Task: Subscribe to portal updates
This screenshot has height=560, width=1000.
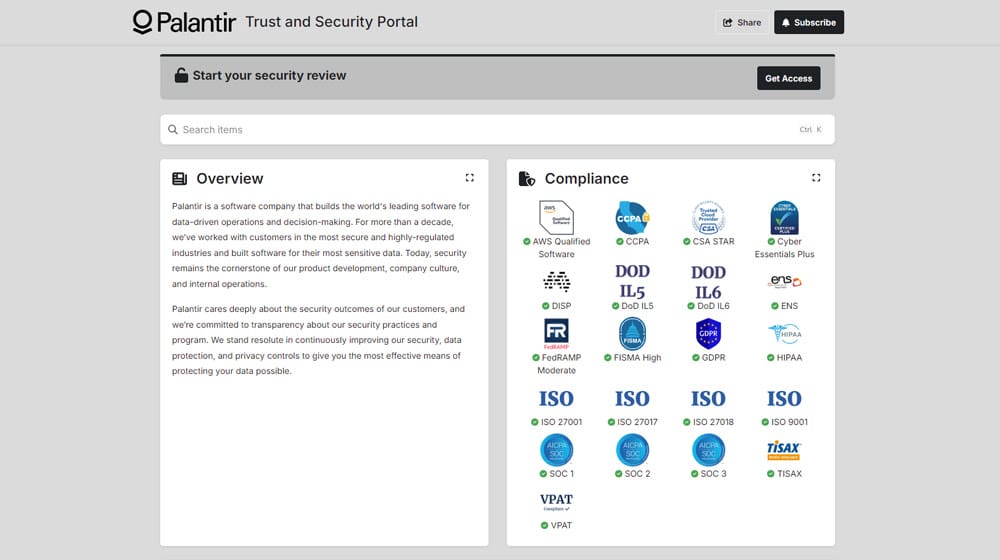Action: click(x=809, y=22)
